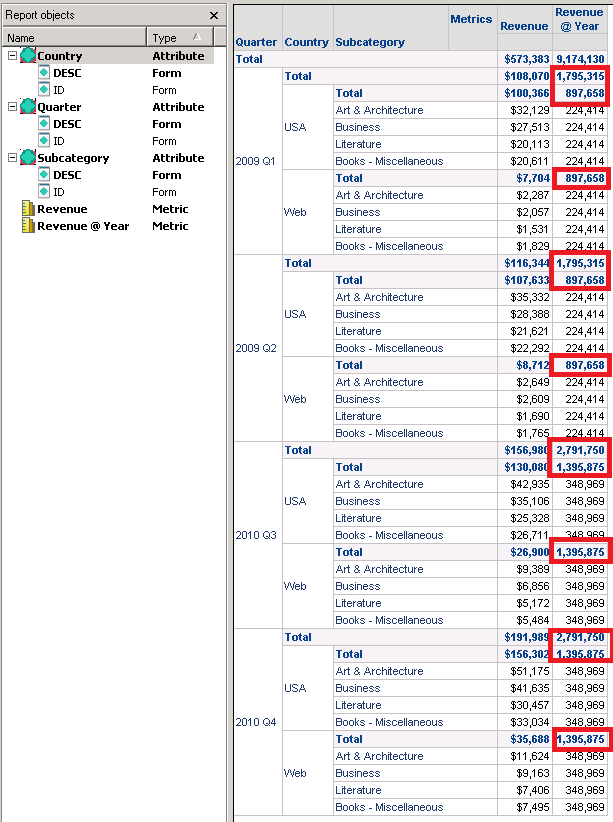Click the Country attribute icon in Report objects
Screen dimensions: 613x822
(x=28, y=56)
